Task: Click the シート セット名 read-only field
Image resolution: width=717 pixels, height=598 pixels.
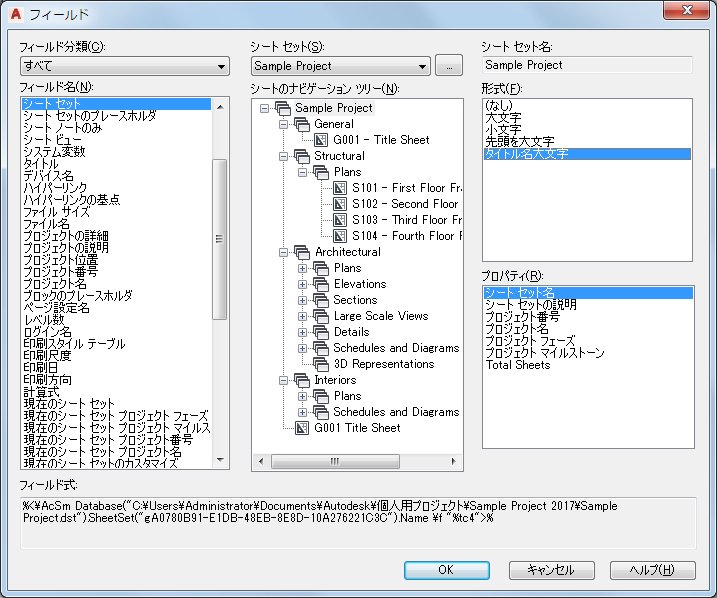Action: pos(587,65)
